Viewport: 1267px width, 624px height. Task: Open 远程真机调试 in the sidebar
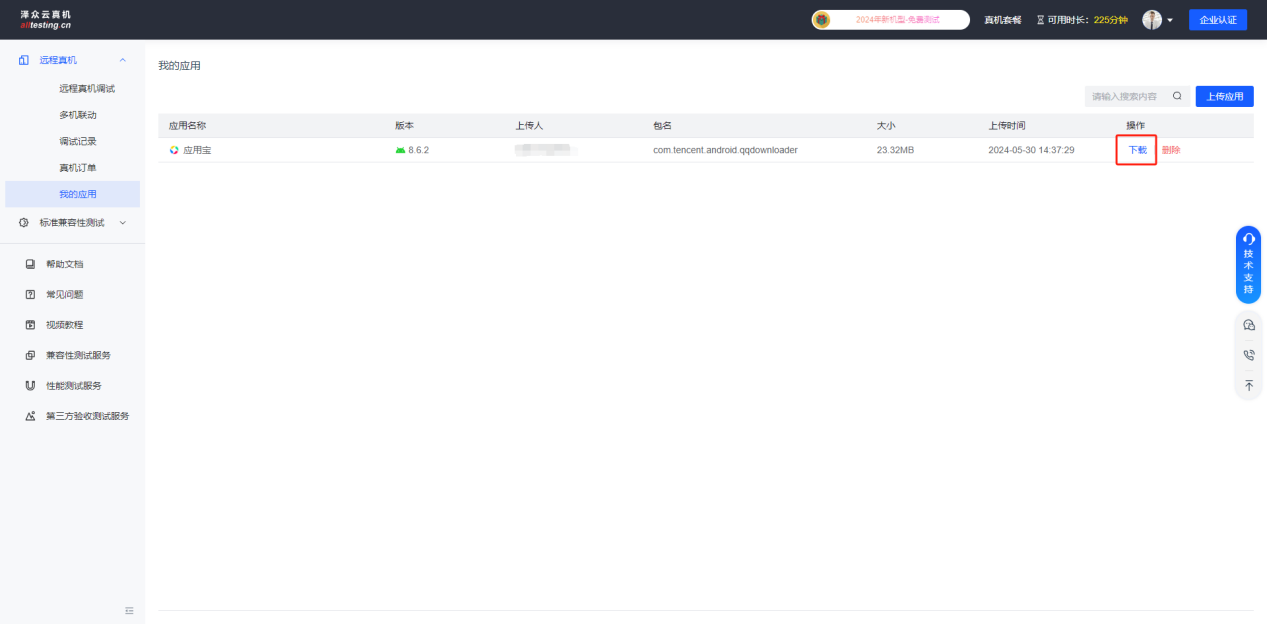pos(87,89)
